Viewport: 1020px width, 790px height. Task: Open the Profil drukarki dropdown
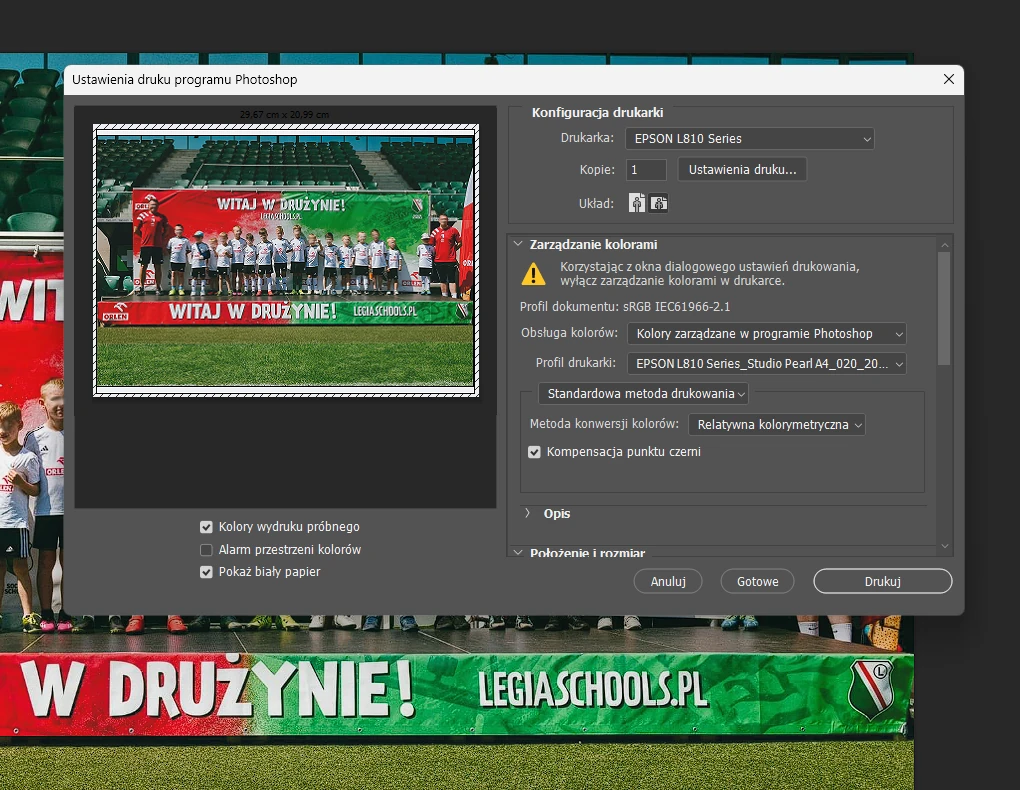tap(766, 363)
